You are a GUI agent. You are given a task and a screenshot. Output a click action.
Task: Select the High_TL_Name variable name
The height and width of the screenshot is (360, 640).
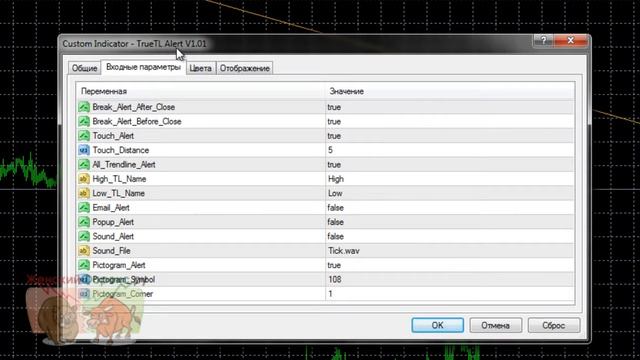point(119,179)
